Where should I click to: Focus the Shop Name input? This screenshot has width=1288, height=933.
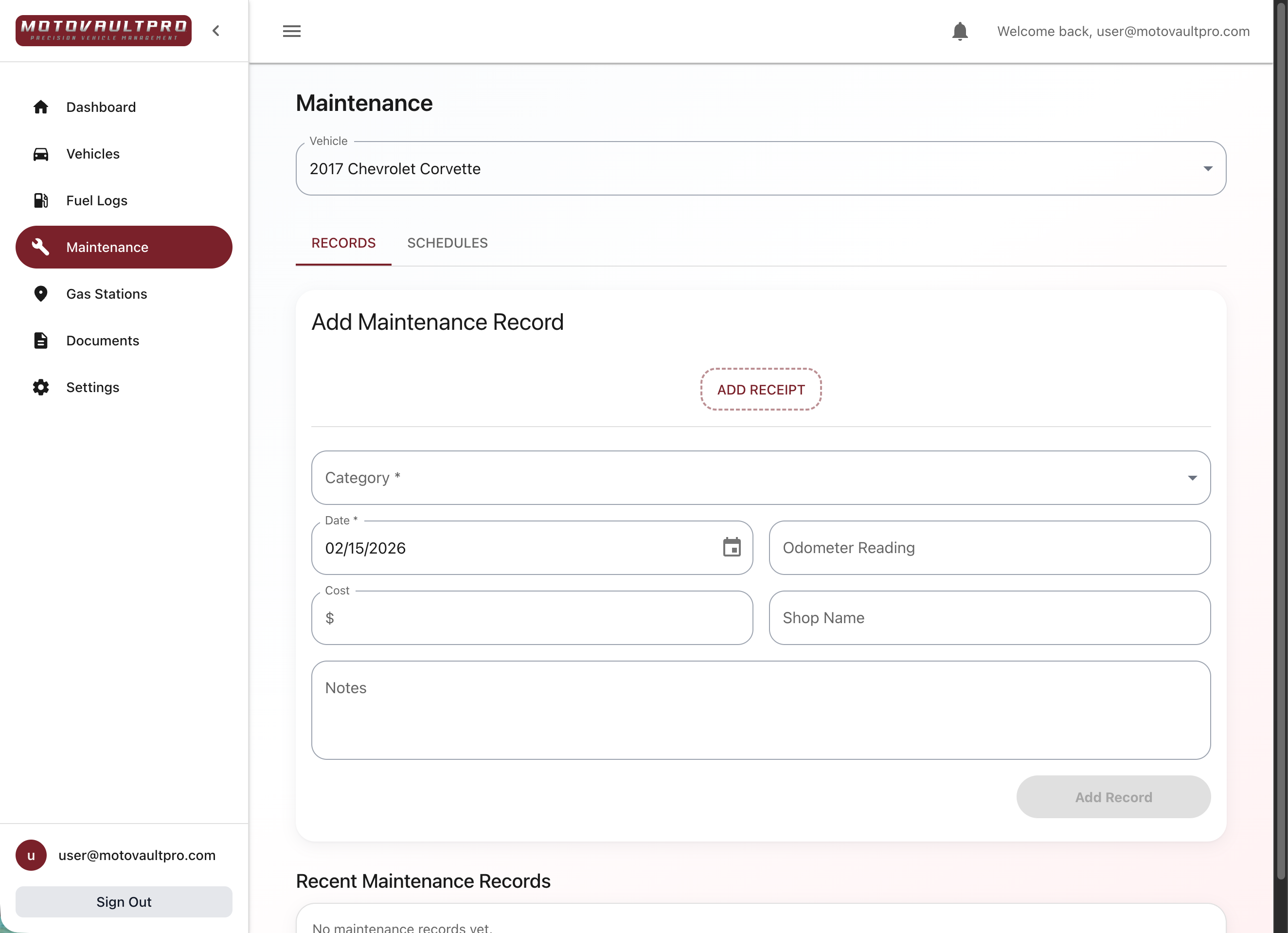(x=989, y=618)
